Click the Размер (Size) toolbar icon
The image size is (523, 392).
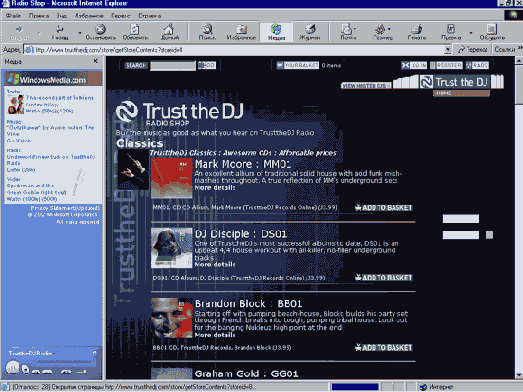coord(380,29)
